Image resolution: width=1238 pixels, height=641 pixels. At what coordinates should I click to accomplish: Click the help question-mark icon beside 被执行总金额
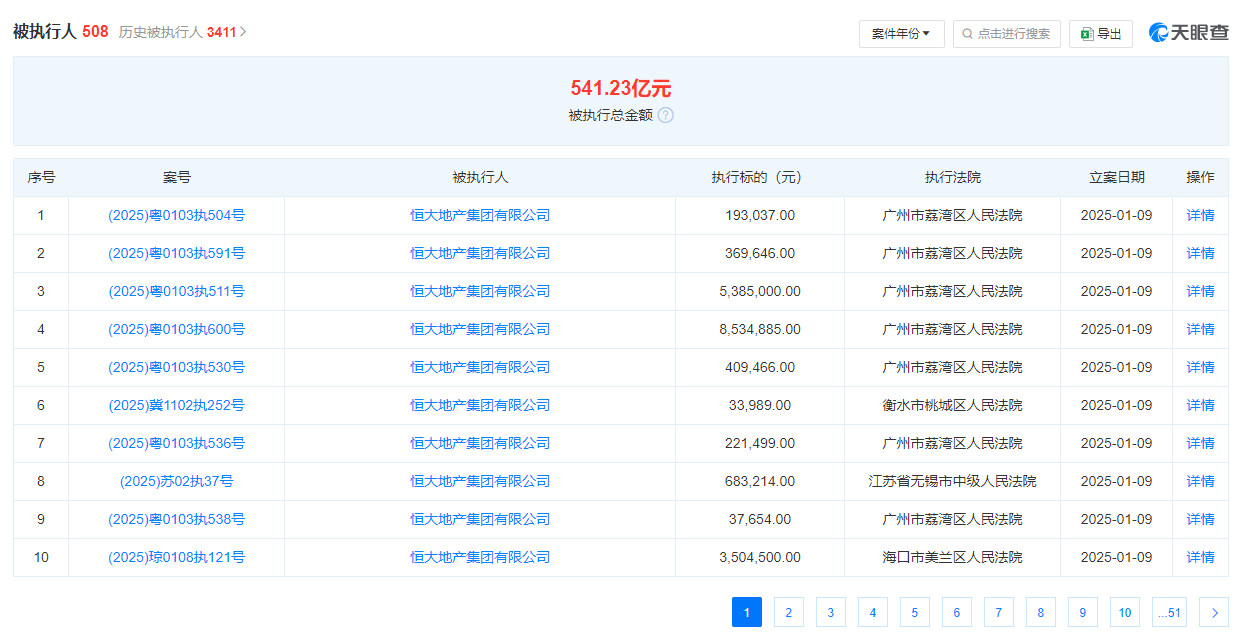(666, 115)
